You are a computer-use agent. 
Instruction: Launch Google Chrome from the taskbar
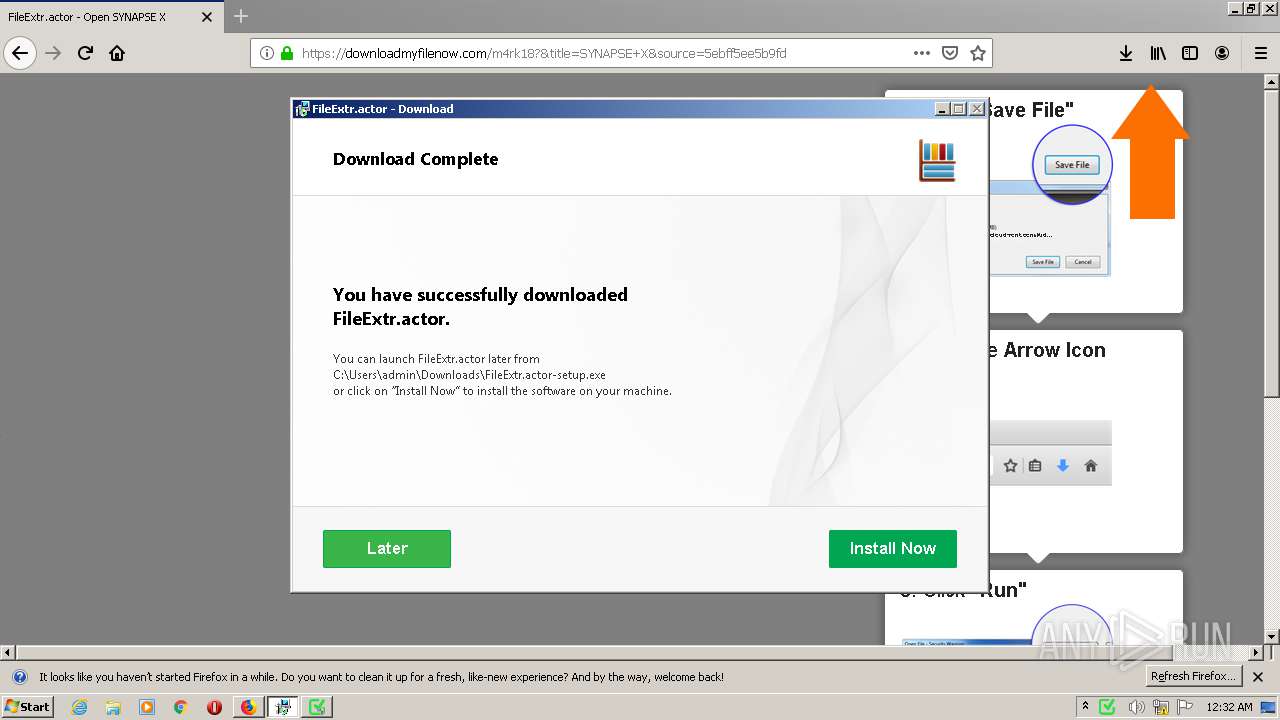click(181, 707)
